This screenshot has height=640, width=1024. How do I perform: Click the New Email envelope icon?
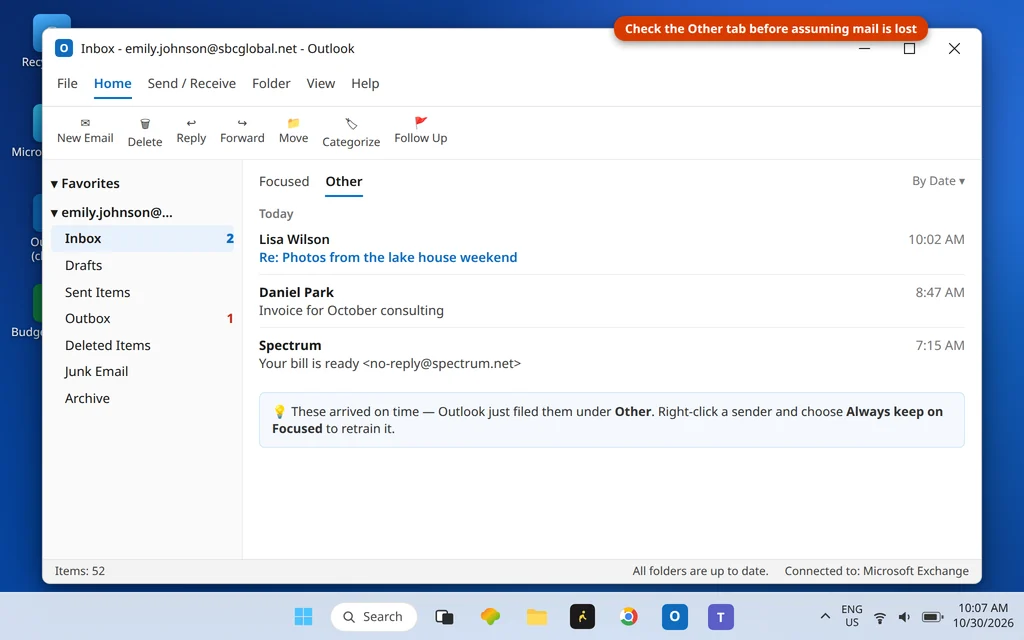coord(85,123)
